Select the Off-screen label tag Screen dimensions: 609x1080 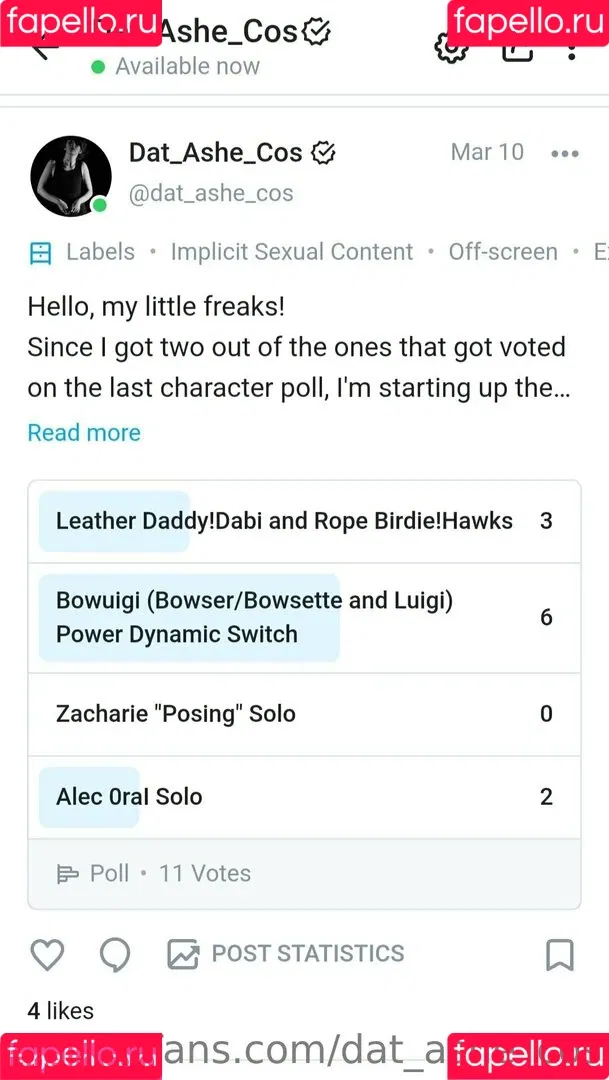(x=503, y=252)
